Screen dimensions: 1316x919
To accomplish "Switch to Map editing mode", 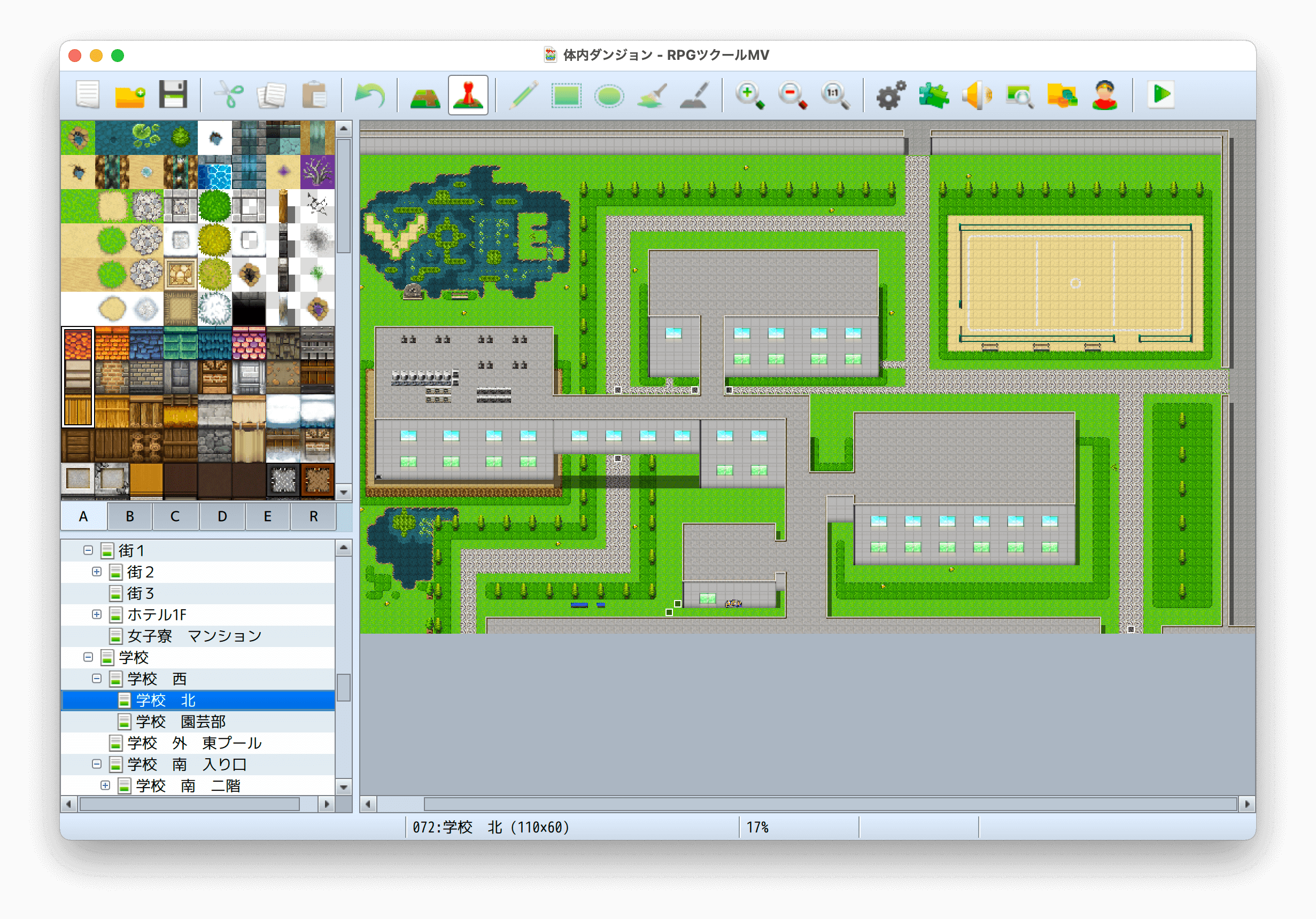I will pyautogui.click(x=425, y=95).
